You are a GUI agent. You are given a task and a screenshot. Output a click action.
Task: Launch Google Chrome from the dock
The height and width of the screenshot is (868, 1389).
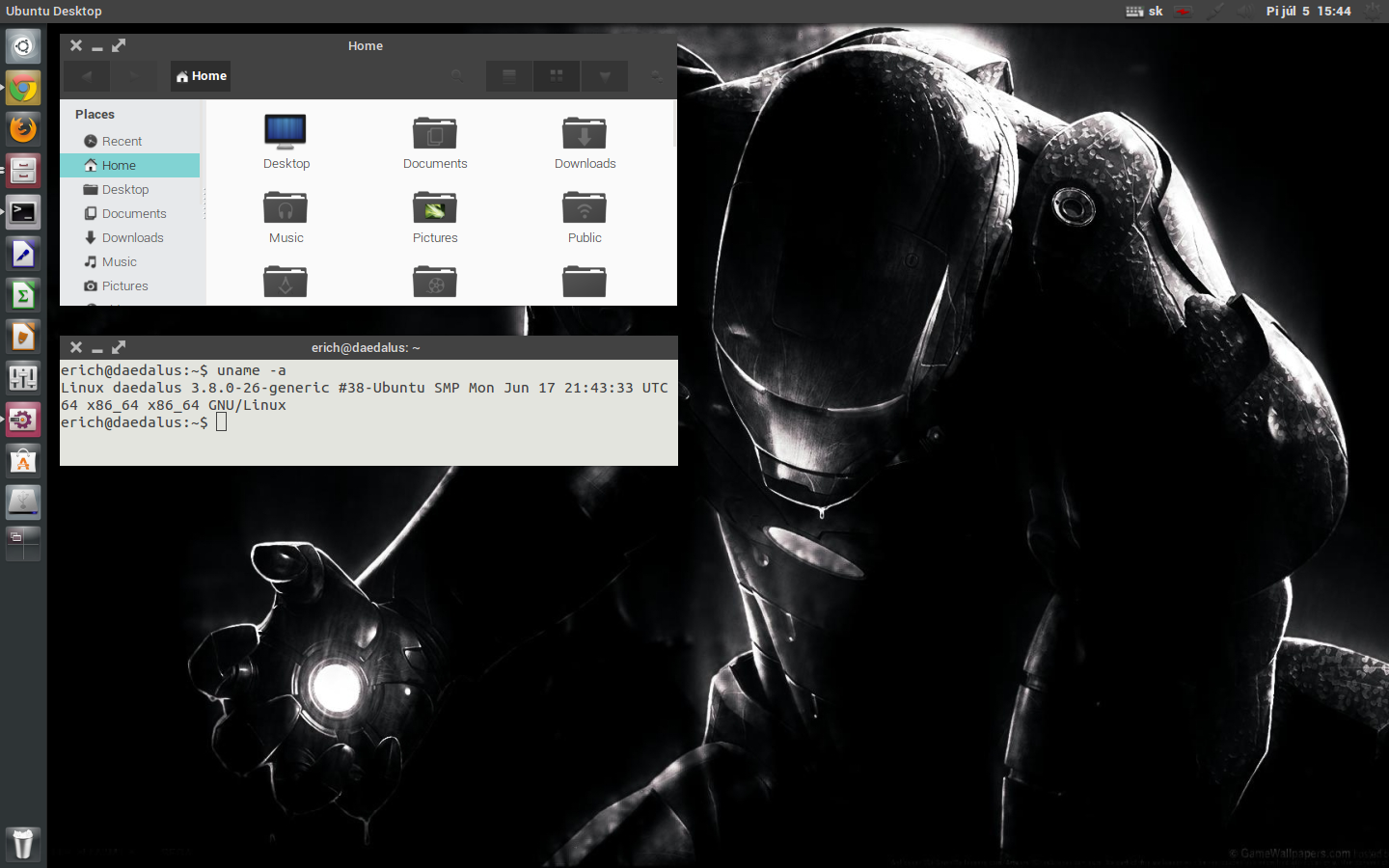pyautogui.click(x=23, y=89)
